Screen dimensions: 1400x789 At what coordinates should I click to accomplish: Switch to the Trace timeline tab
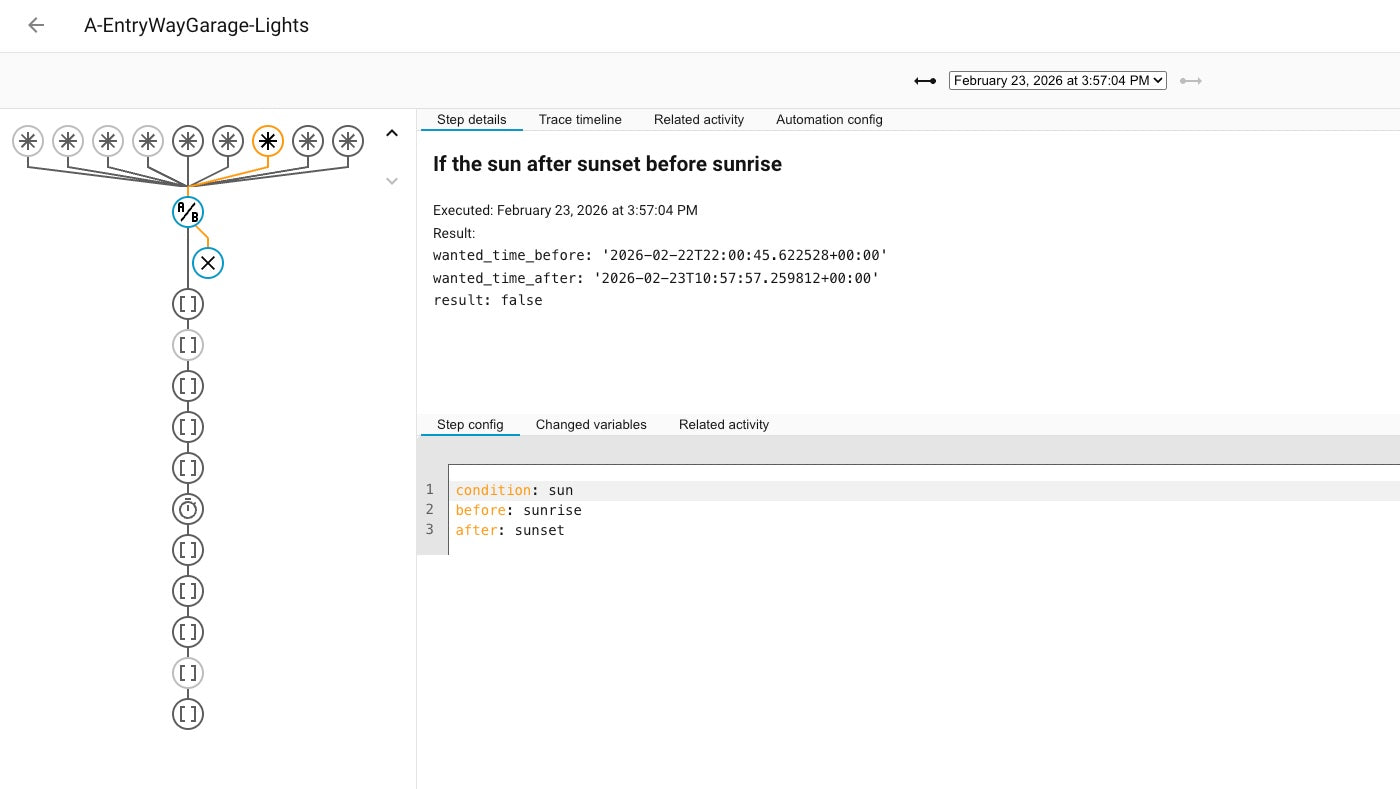(x=580, y=120)
